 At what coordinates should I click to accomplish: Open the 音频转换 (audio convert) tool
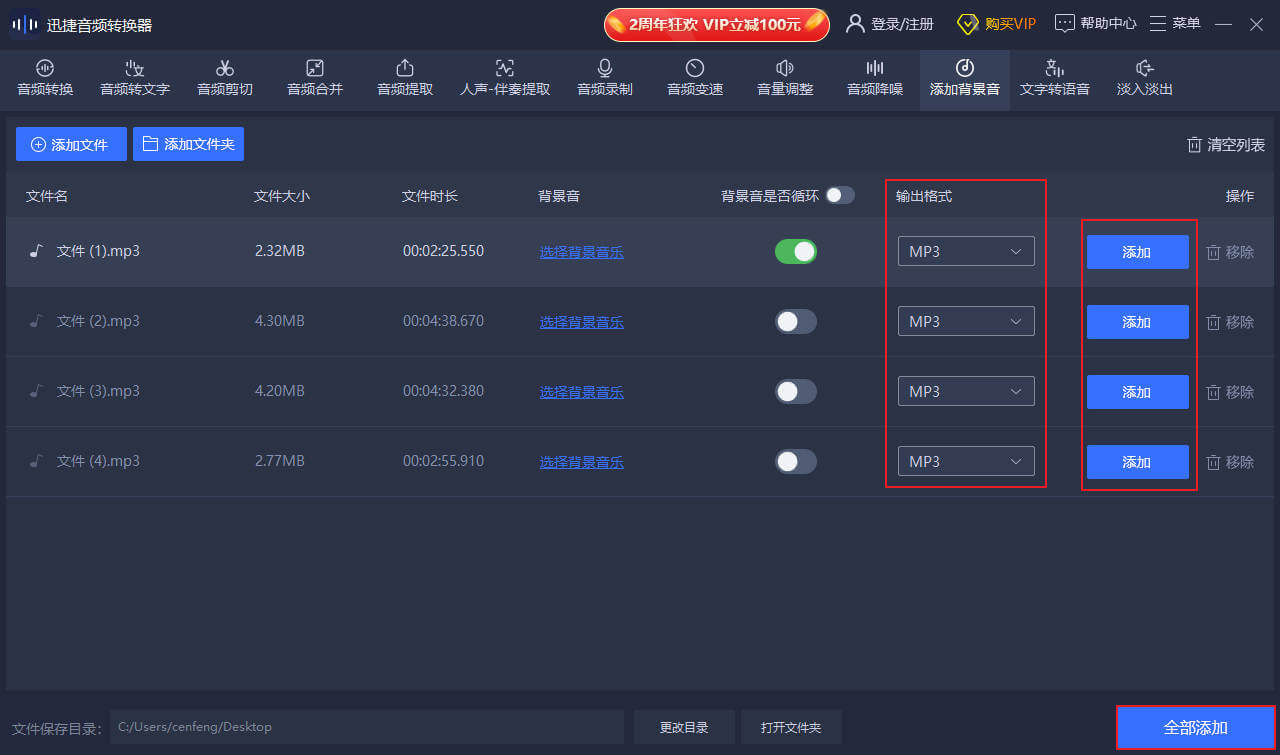click(x=44, y=79)
